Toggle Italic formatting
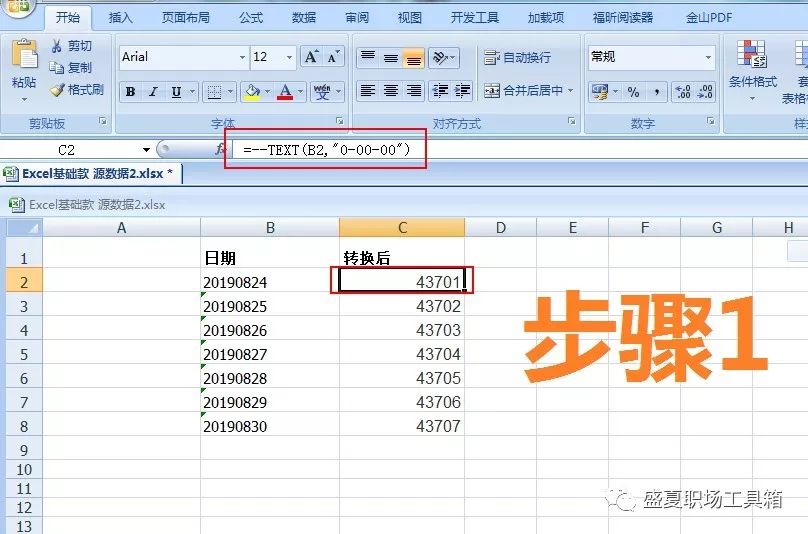 point(153,92)
